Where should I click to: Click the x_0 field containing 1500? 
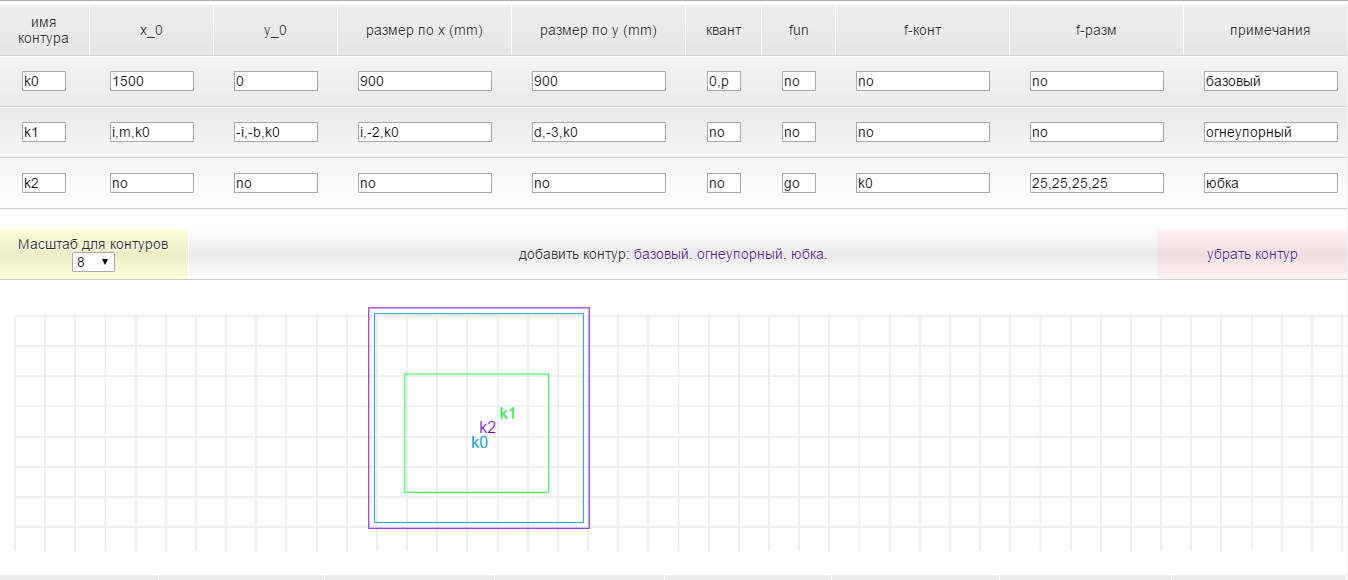[x=152, y=81]
